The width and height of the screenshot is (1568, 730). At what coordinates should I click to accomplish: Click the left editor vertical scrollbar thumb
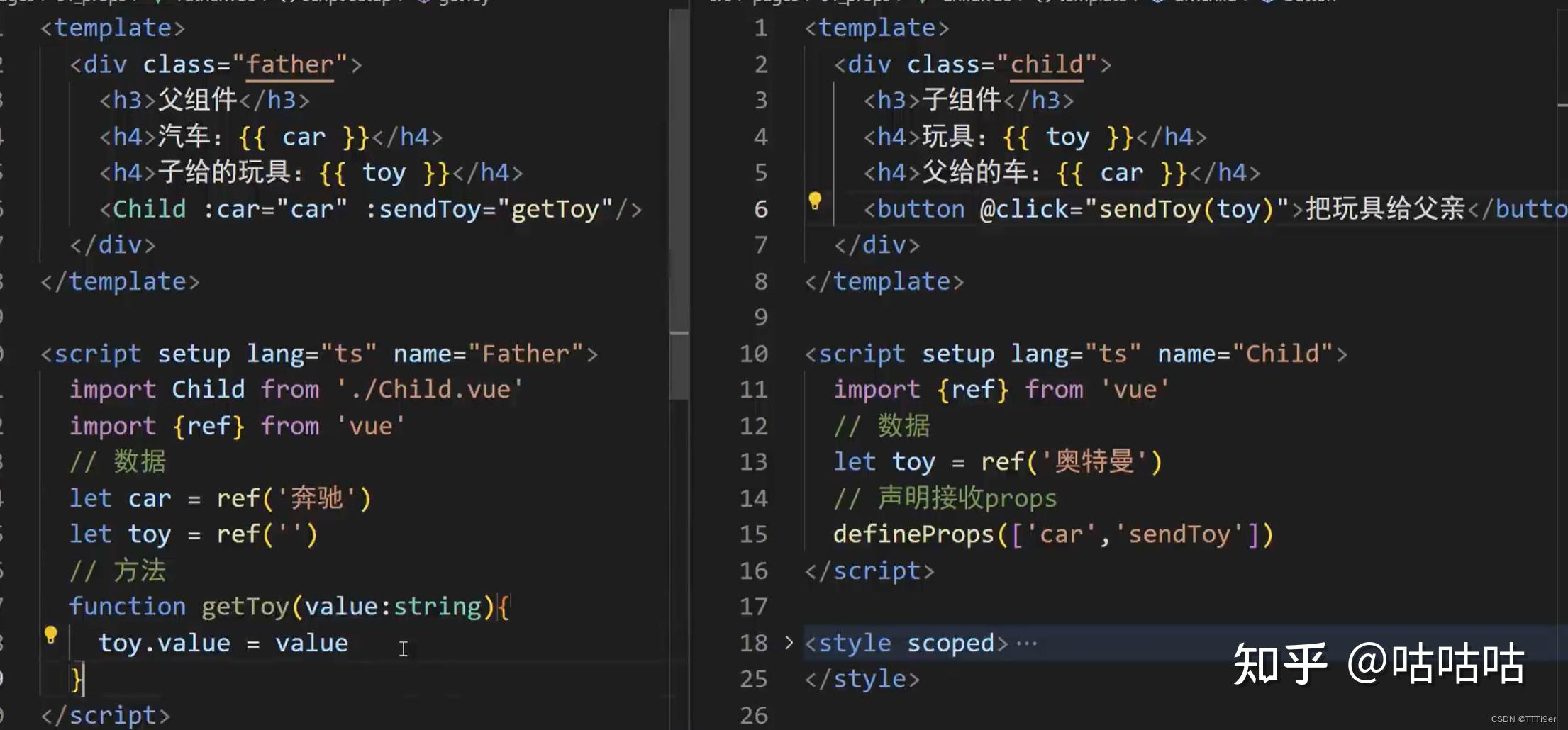[679, 206]
